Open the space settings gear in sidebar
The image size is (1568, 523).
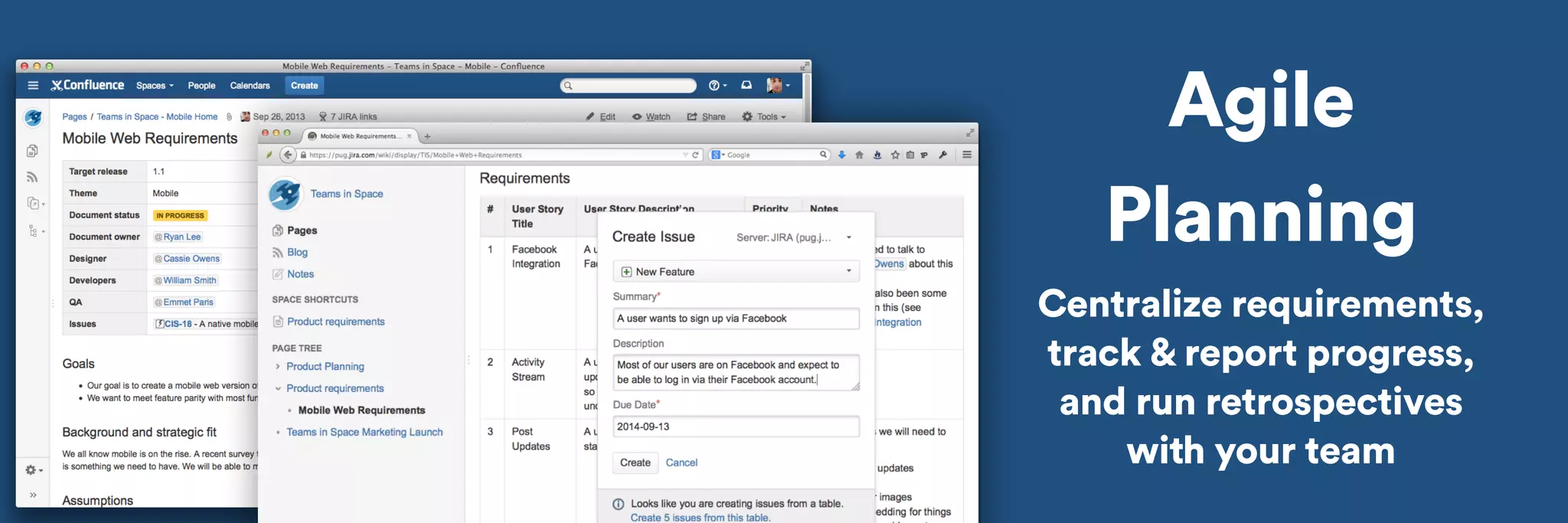pyautogui.click(x=34, y=470)
